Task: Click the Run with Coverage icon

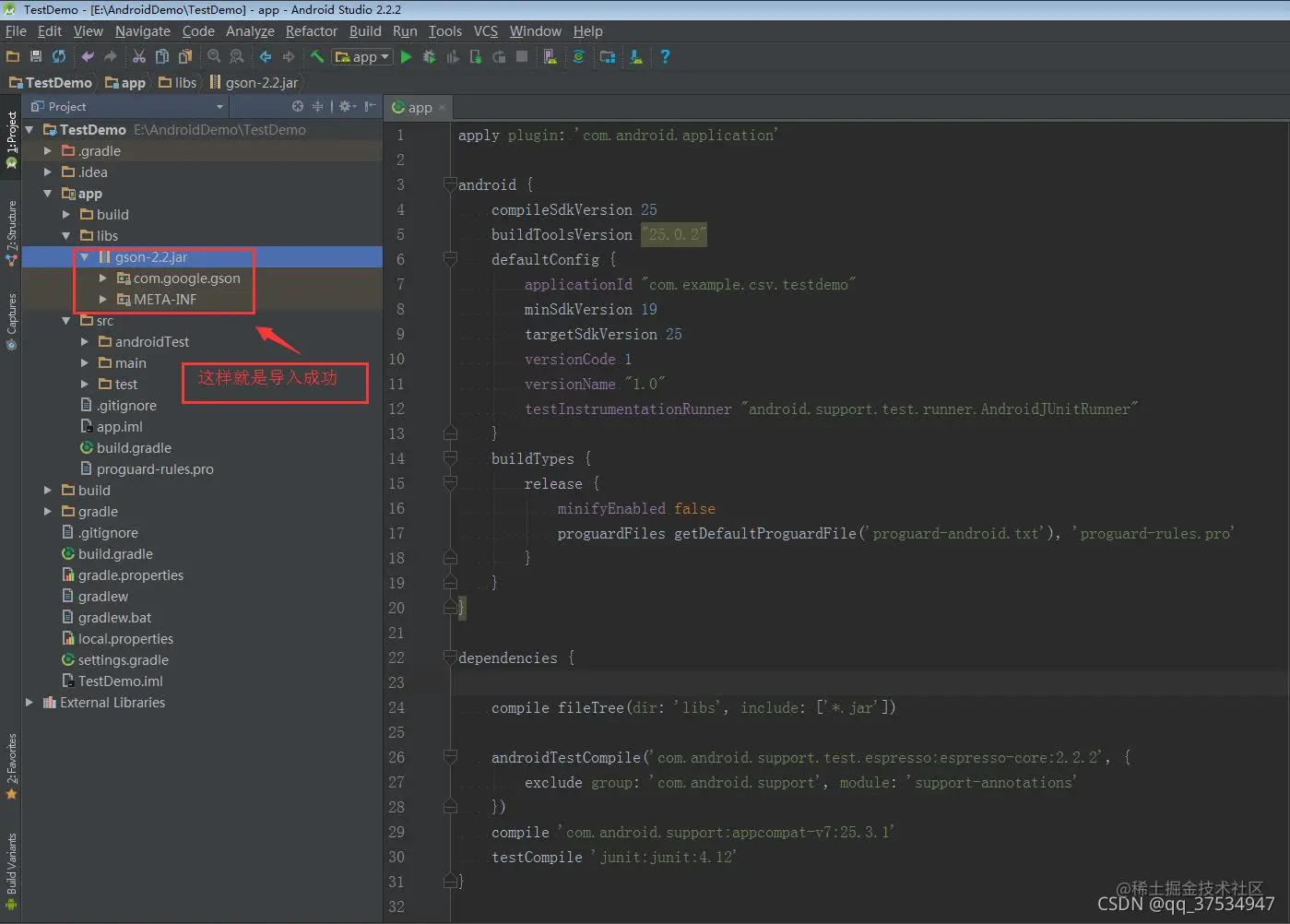Action: 453,56
